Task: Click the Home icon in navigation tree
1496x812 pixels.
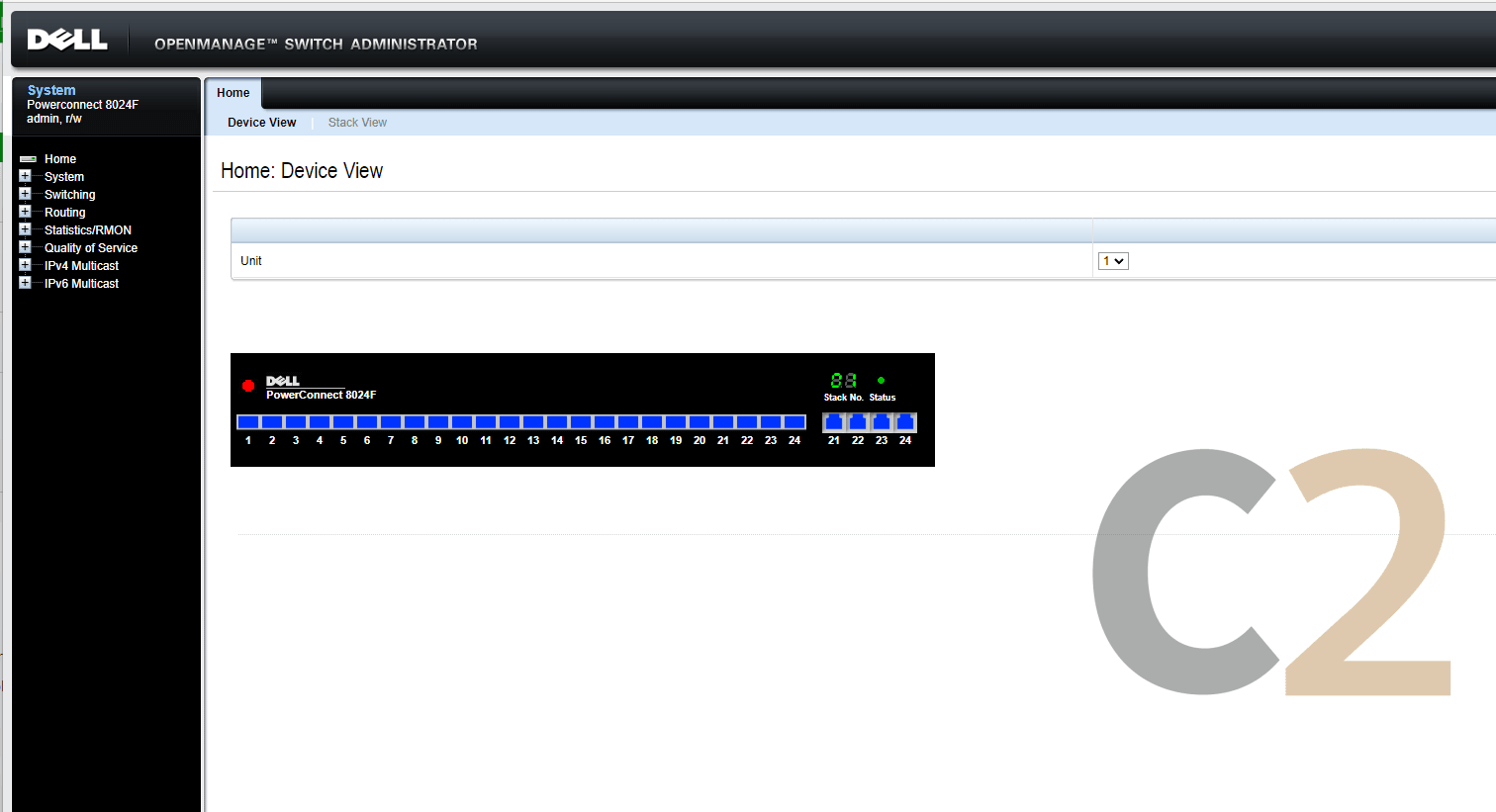Action: click(28, 159)
